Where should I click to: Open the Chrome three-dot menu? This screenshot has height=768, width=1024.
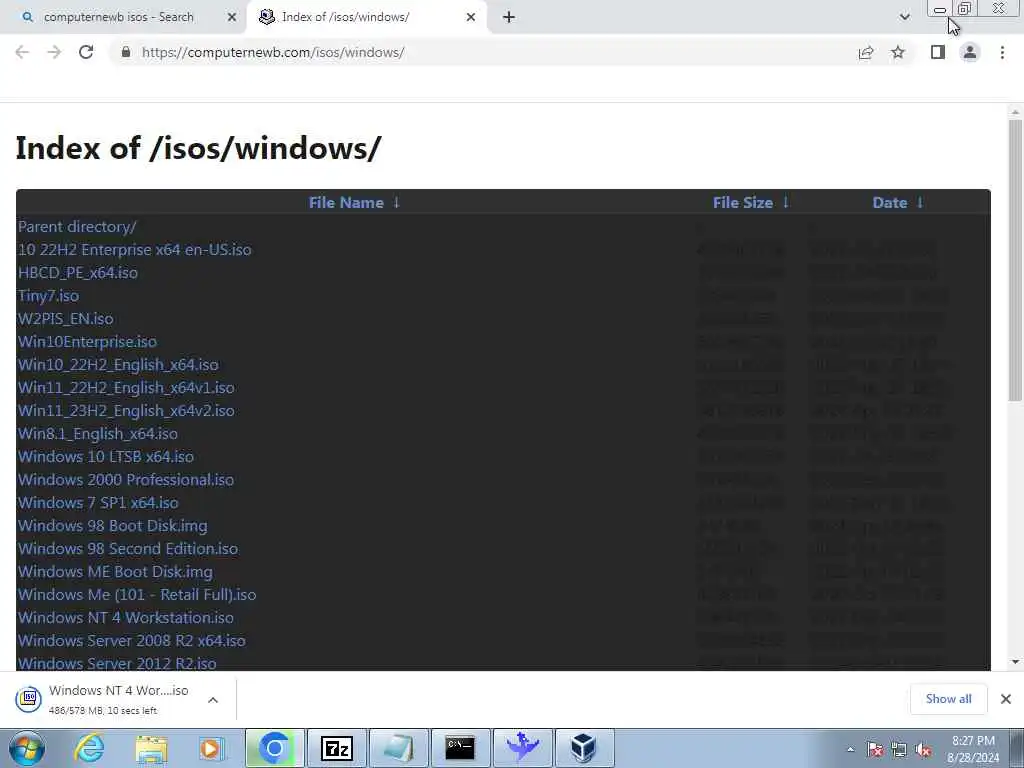(1002, 52)
